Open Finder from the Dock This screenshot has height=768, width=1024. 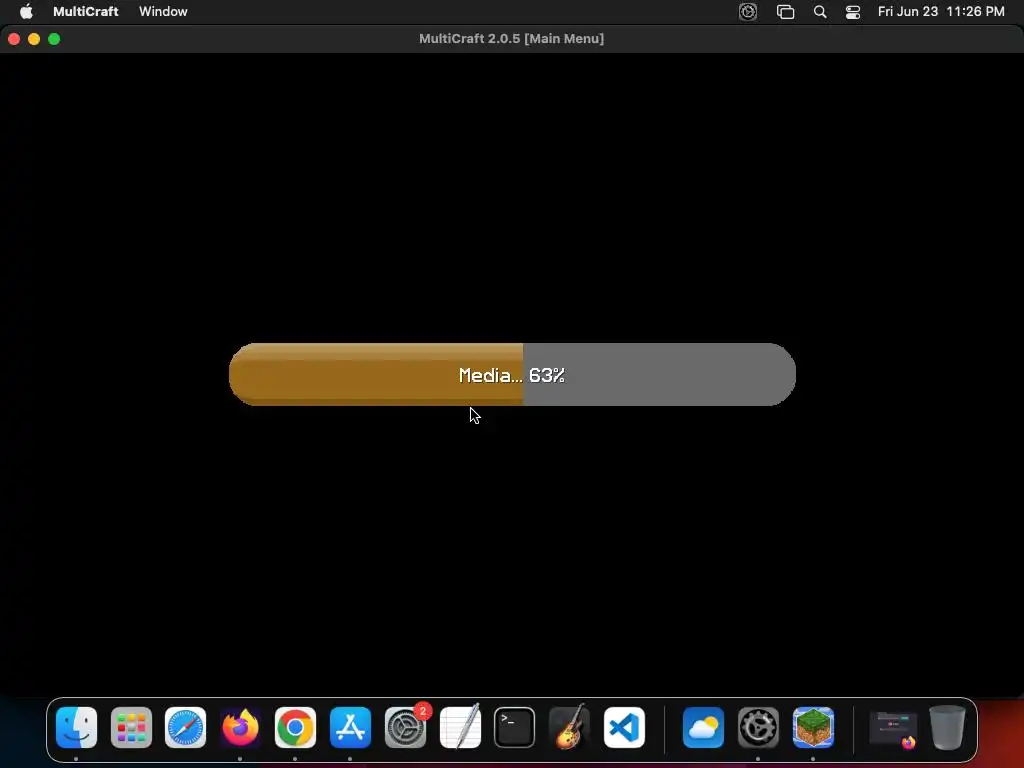(x=76, y=727)
